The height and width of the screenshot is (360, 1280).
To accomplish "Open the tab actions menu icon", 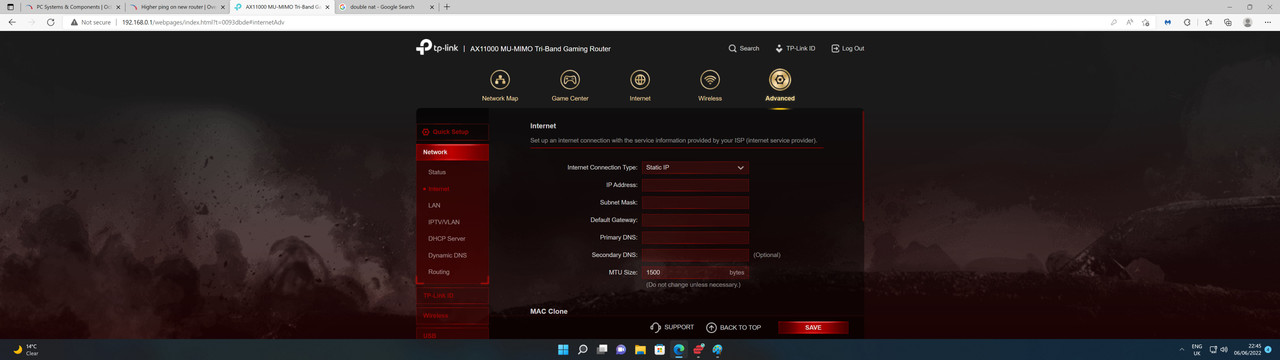I will tap(9, 7).
